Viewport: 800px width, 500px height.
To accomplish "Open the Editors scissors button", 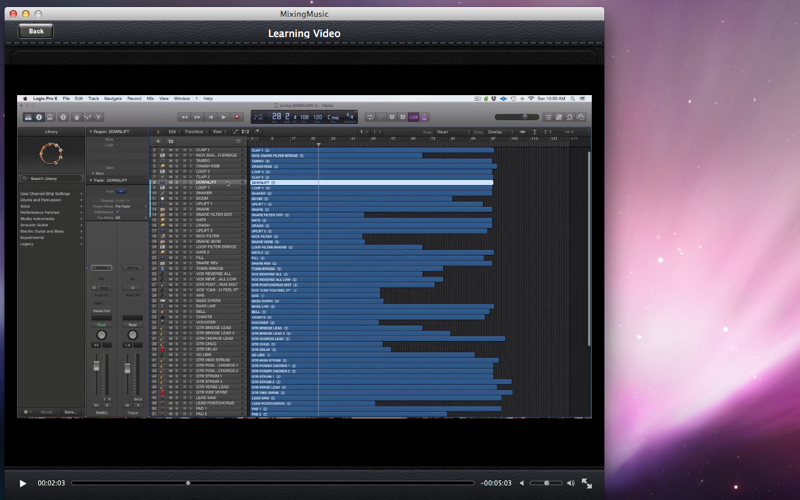I will tap(98, 117).
